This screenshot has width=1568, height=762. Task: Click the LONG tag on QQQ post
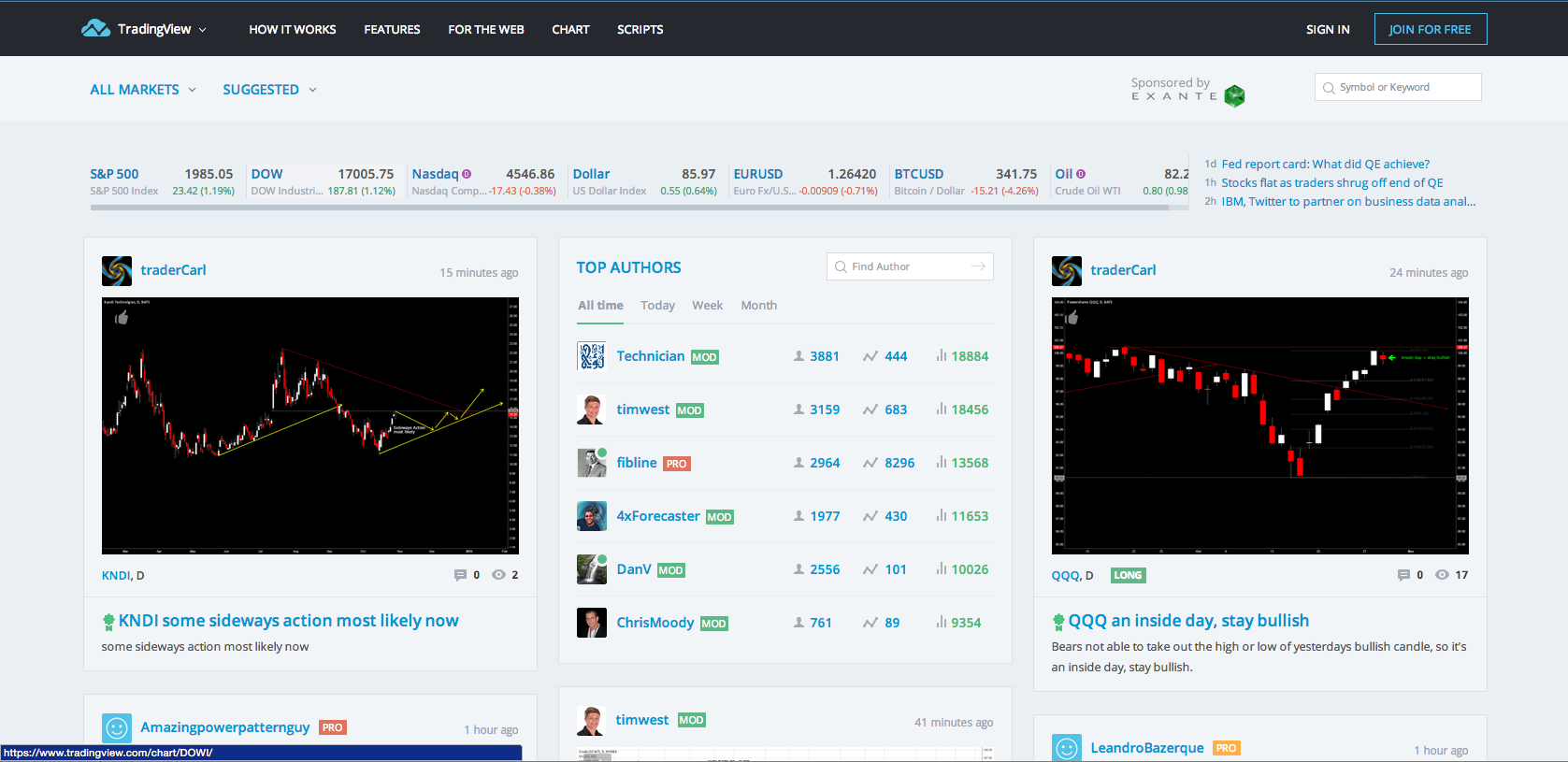click(1128, 575)
